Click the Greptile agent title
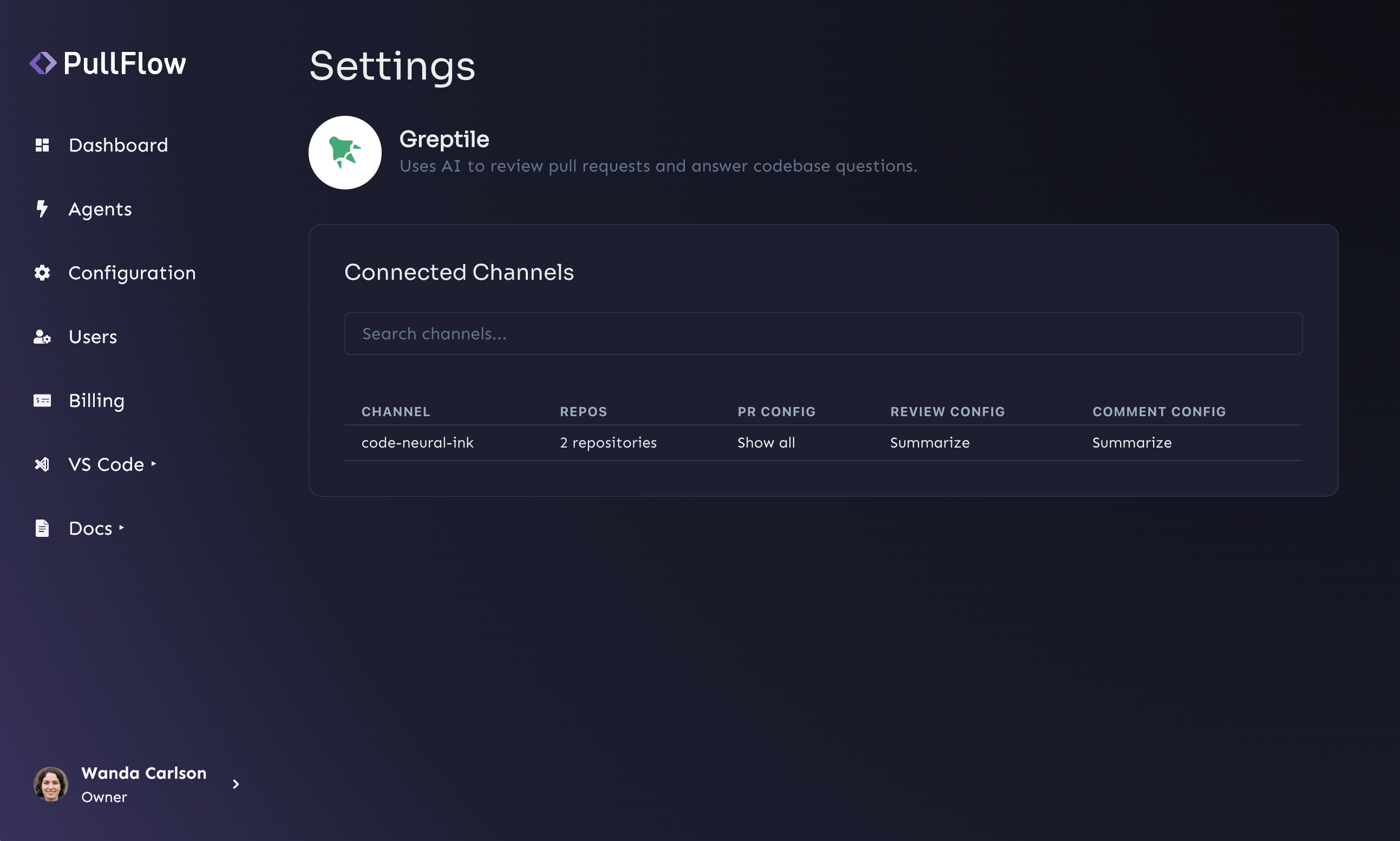Image resolution: width=1400 pixels, height=841 pixels. click(444, 140)
